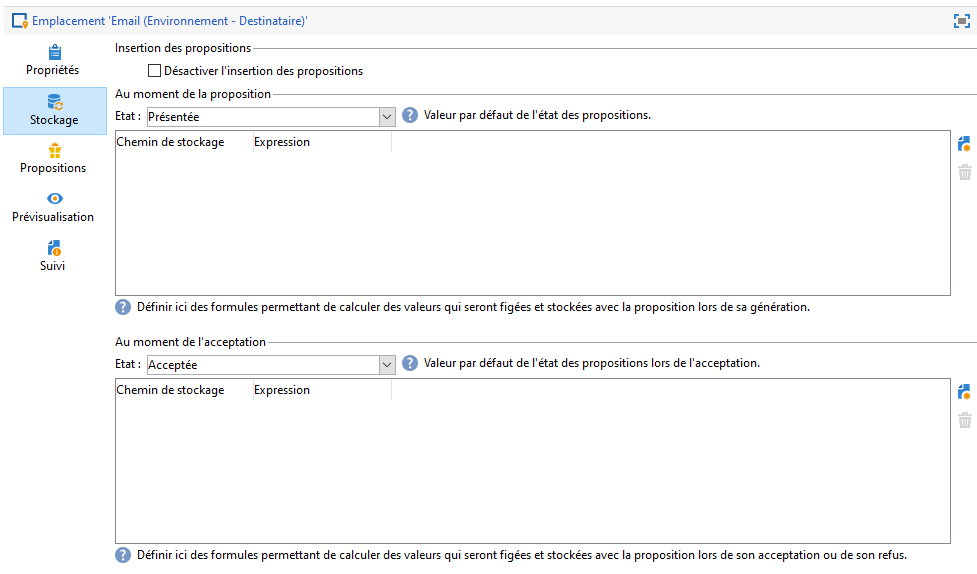Click help icon beside Acceptée state

tap(409, 363)
